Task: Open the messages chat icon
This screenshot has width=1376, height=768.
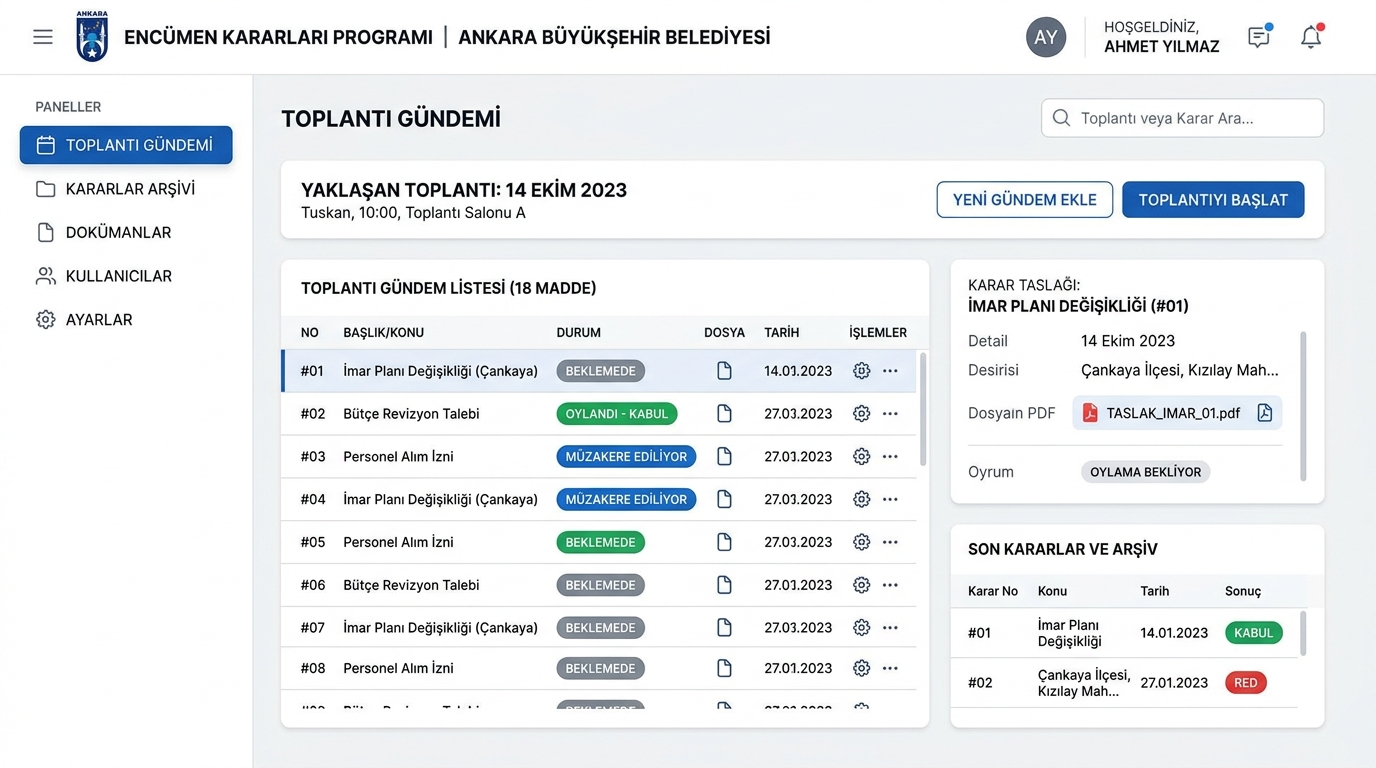Action: 1259,37
